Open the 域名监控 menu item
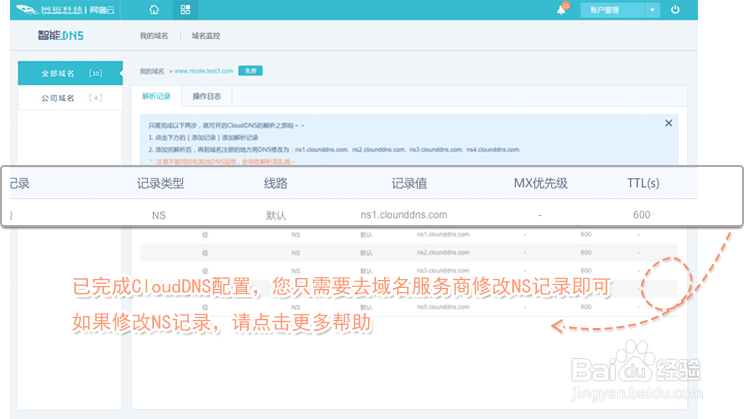The width and height of the screenshot is (745, 419). 206,36
